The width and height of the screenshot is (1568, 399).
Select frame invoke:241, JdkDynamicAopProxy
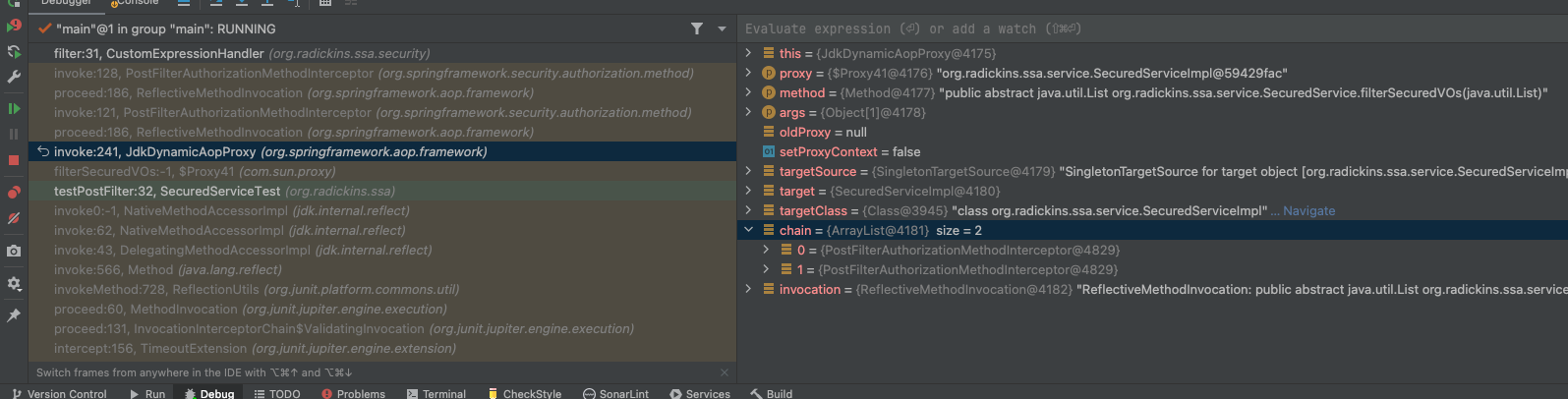pyautogui.click(x=382, y=151)
